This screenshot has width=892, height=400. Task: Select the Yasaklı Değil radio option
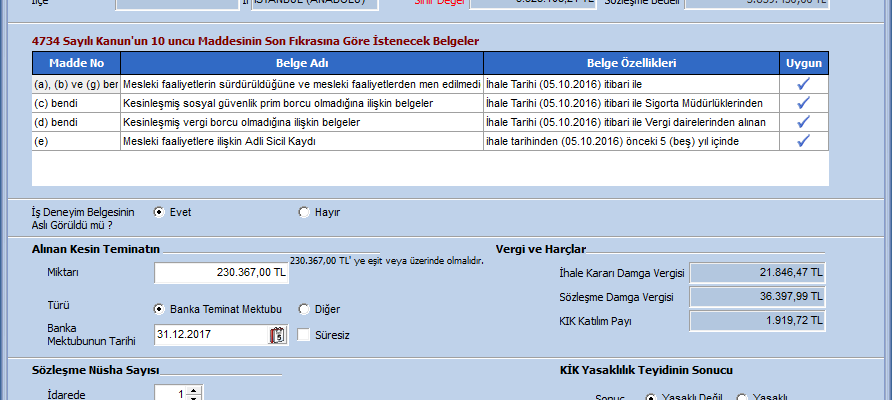click(651, 397)
